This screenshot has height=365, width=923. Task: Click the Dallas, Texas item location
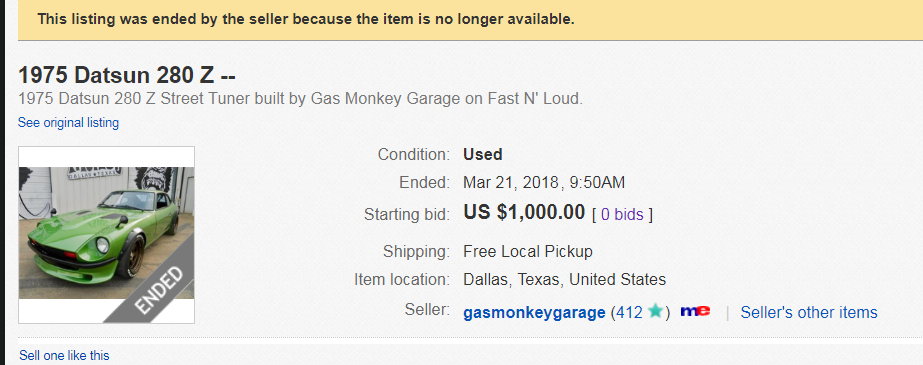(565, 279)
